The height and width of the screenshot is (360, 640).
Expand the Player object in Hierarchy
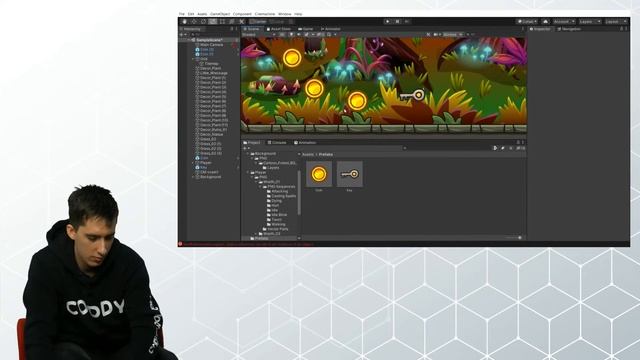[x=193, y=162]
